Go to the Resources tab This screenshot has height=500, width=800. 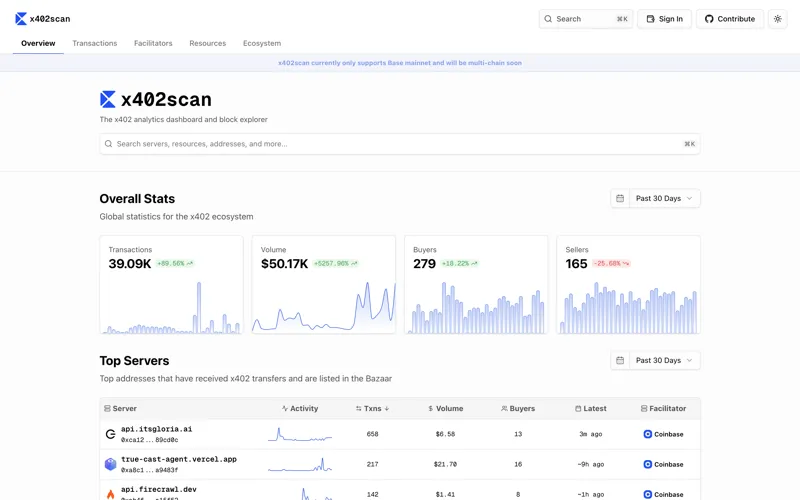point(207,43)
